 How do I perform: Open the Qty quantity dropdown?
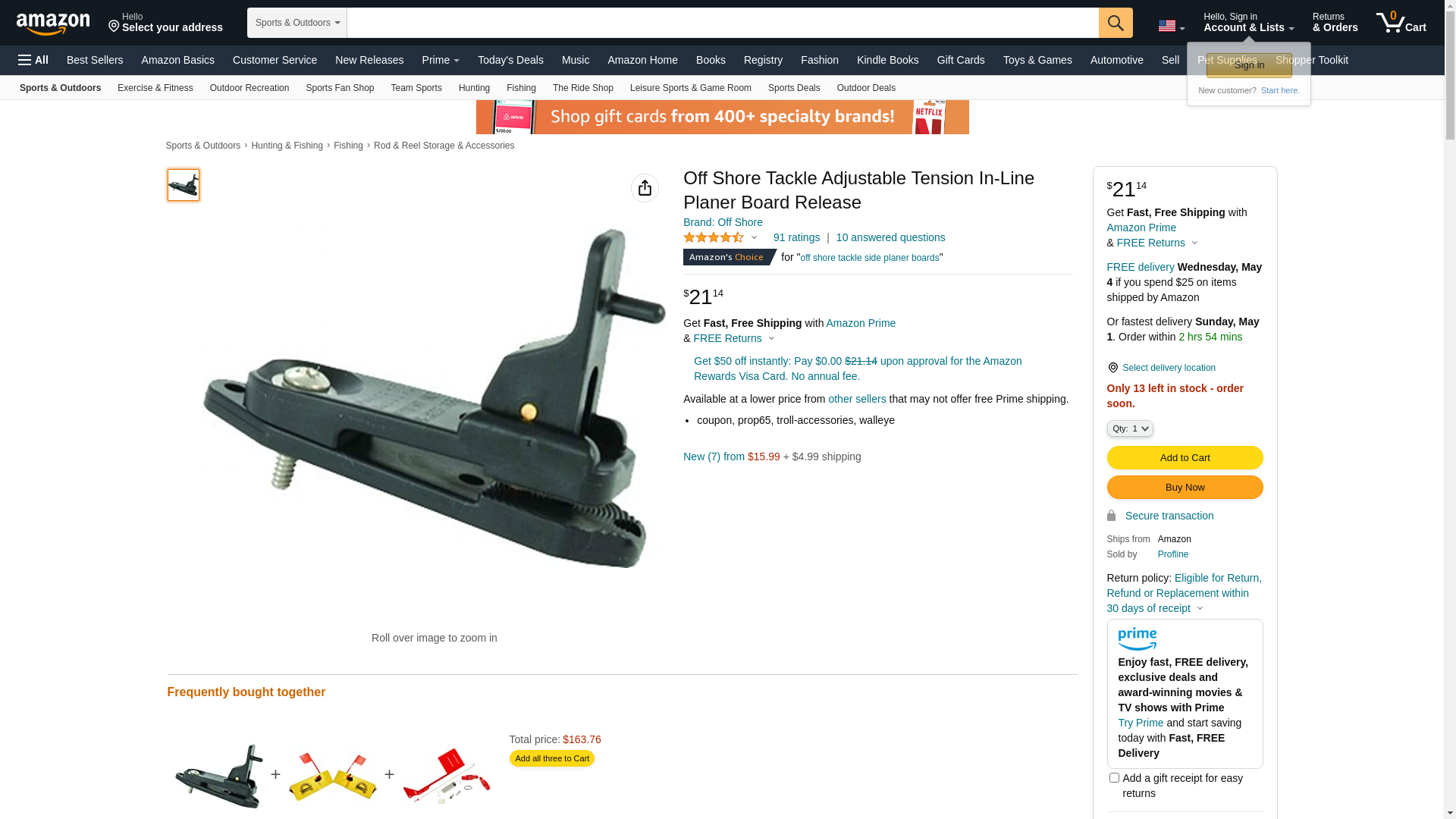1130,428
